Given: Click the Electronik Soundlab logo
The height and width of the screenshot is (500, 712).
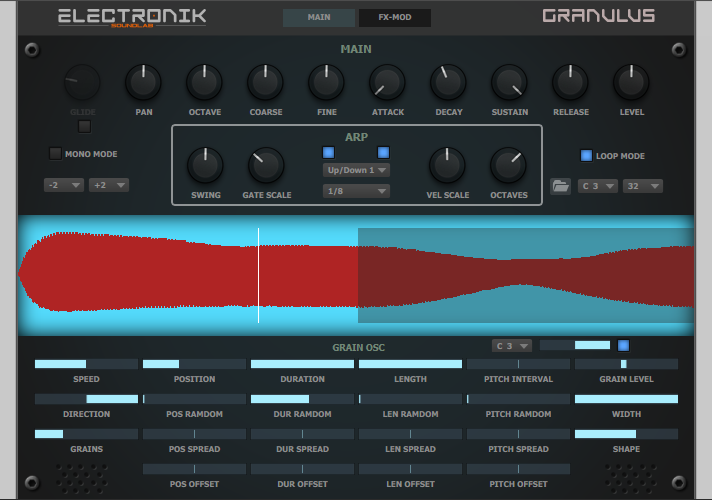Looking at the screenshot, I should click(x=132, y=17).
